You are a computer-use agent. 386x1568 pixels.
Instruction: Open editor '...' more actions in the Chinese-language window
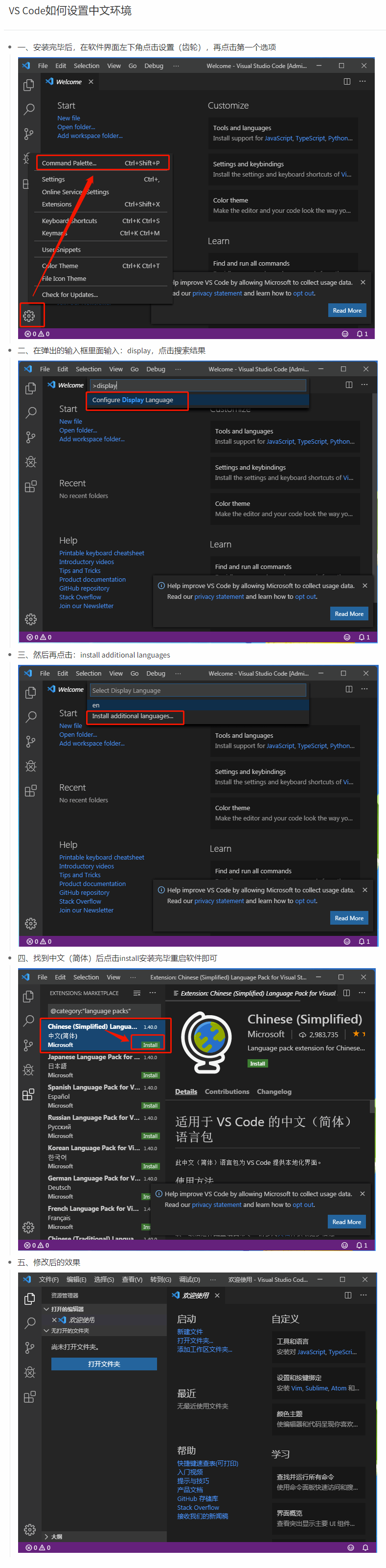363,1295
